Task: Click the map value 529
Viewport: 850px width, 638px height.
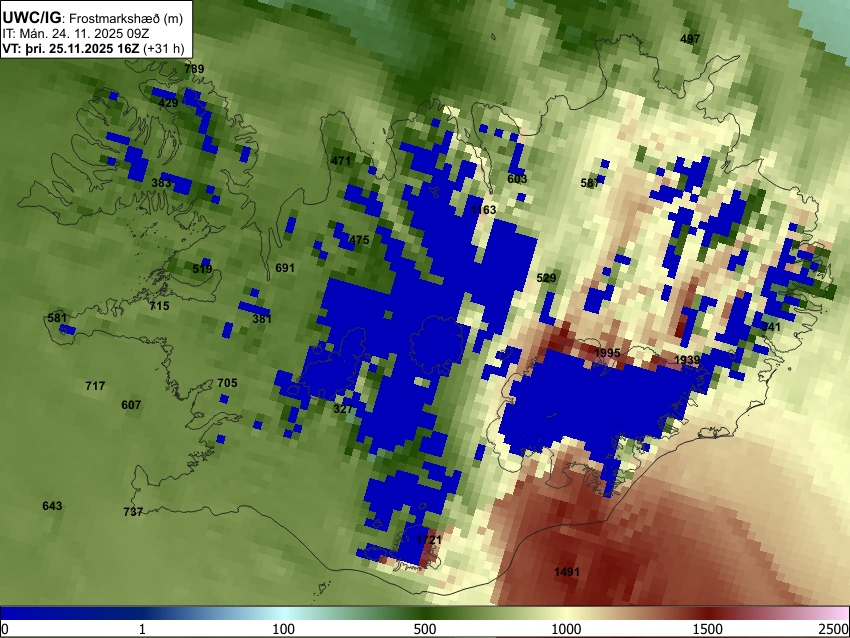Action: tap(546, 278)
